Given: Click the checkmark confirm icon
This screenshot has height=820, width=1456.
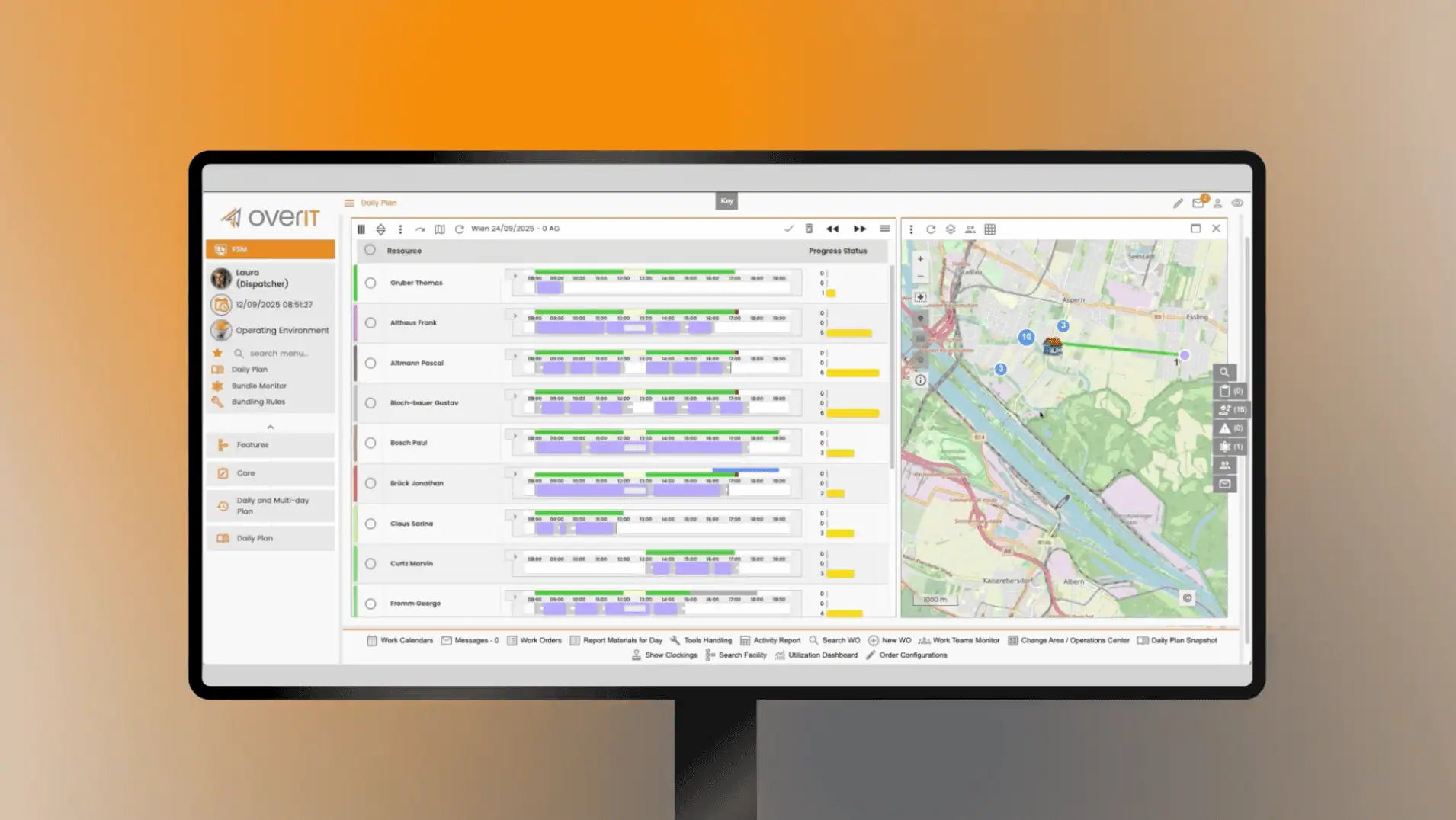Looking at the screenshot, I should tap(789, 229).
